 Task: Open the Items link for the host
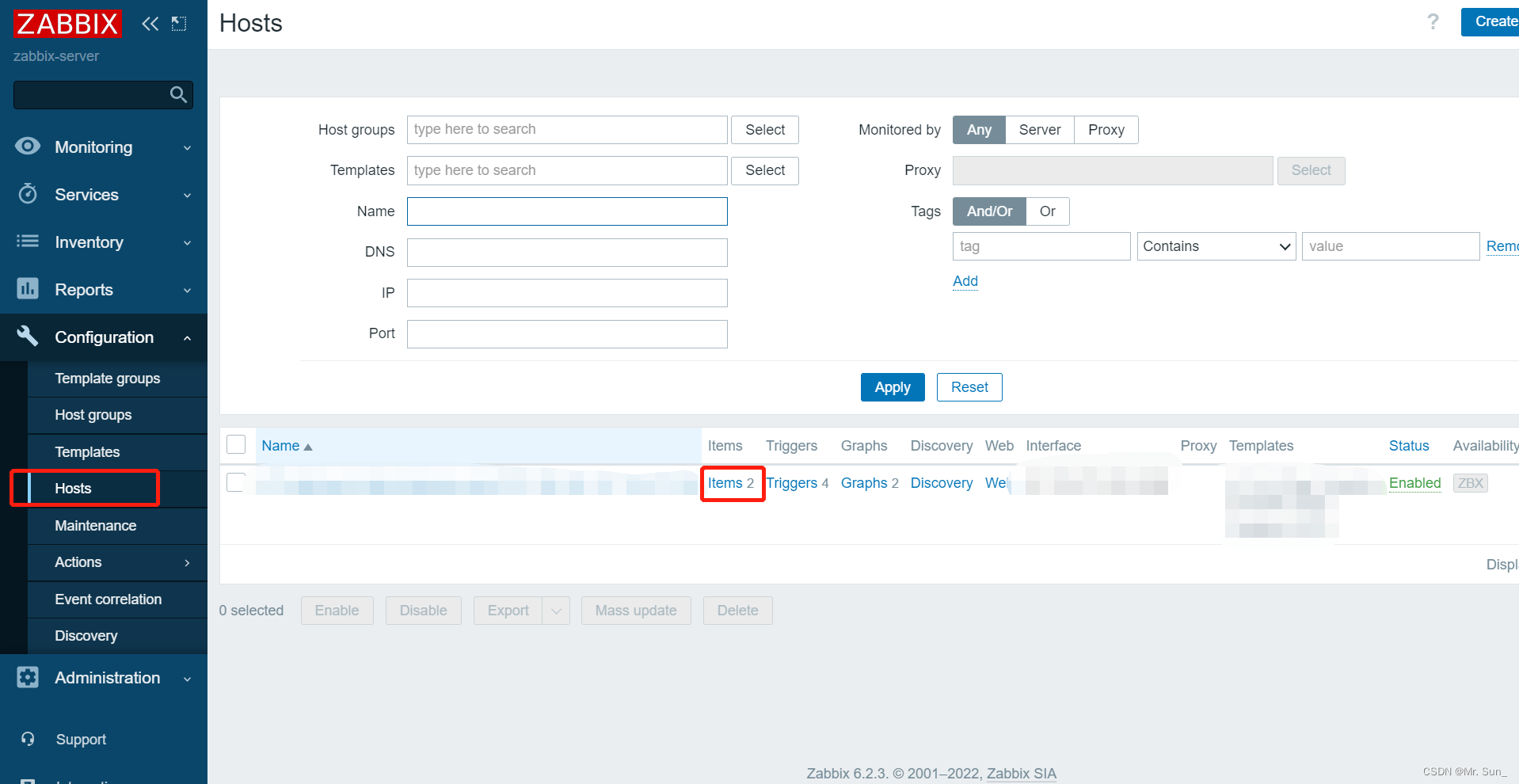(x=725, y=483)
